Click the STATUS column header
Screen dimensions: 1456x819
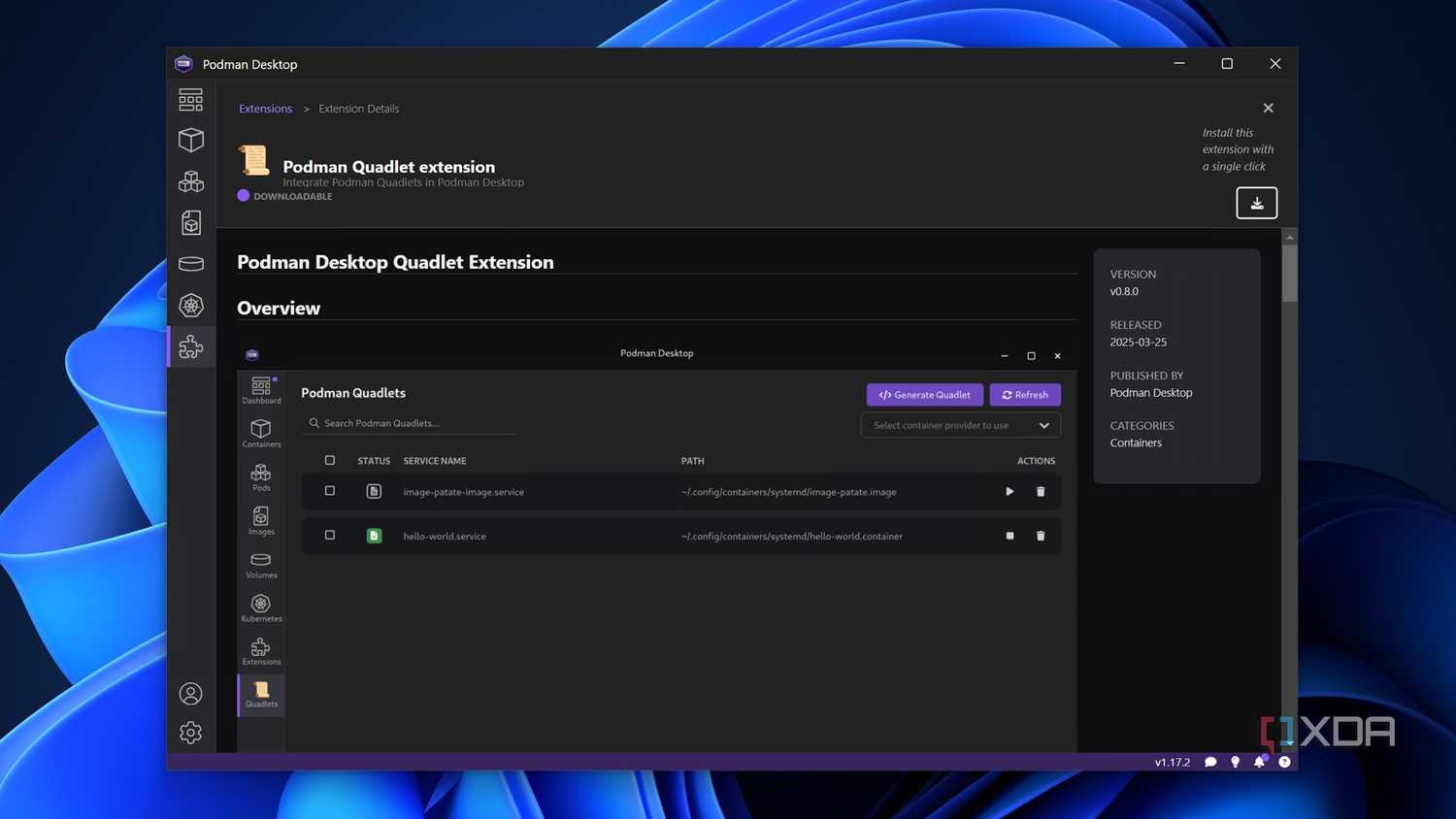click(374, 461)
